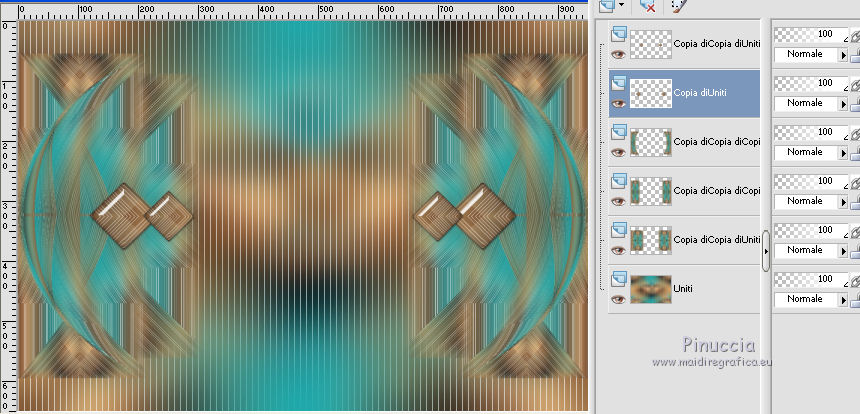Click thumbnail of layer directly above Uniti
The image size is (860, 414).
(651, 240)
